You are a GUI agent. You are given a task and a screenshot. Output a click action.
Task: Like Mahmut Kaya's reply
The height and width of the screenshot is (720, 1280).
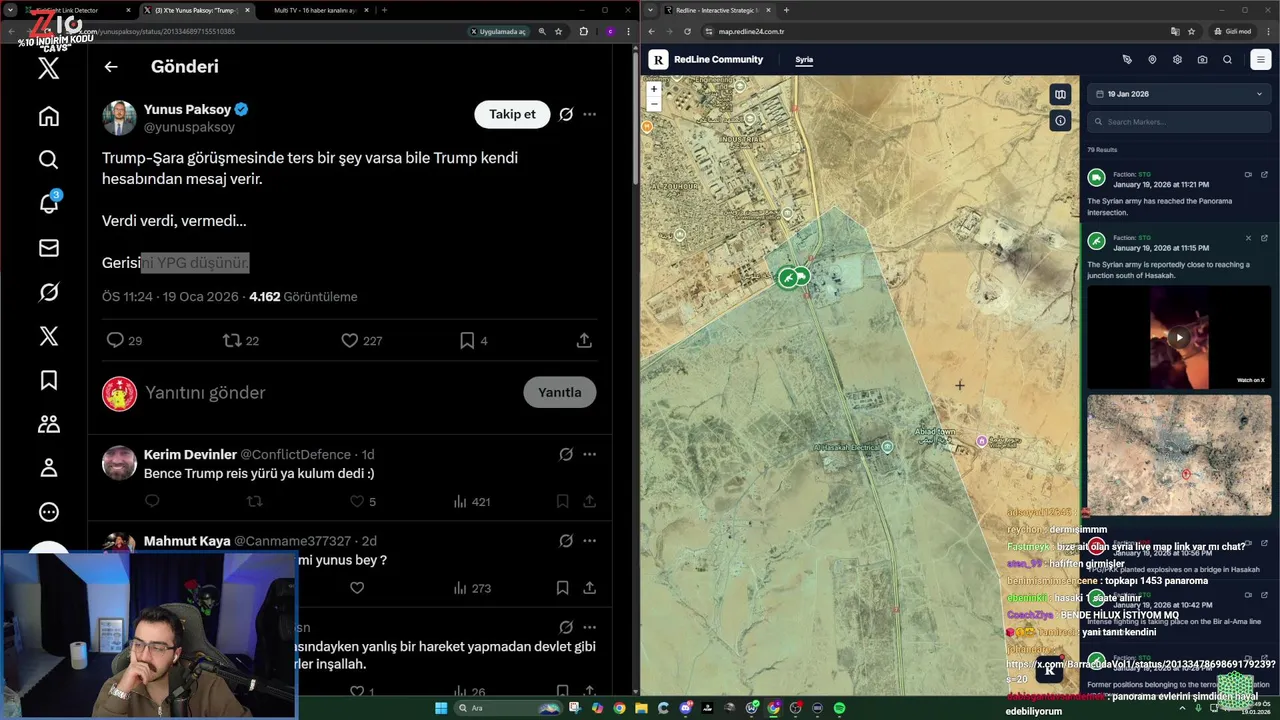(357, 588)
